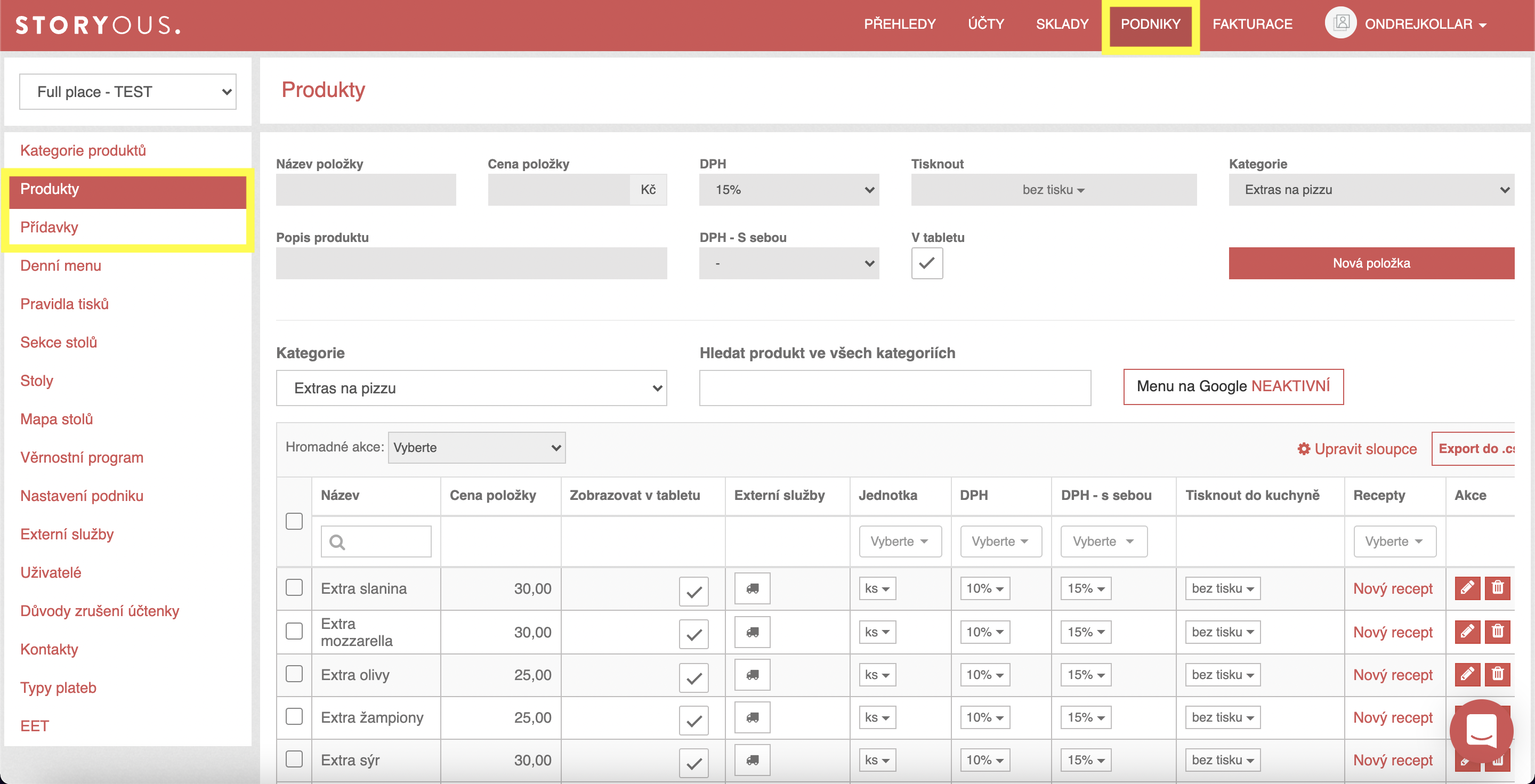Click the Popis produktu input field
This screenshot has height=784, width=1535.
(471, 263)
